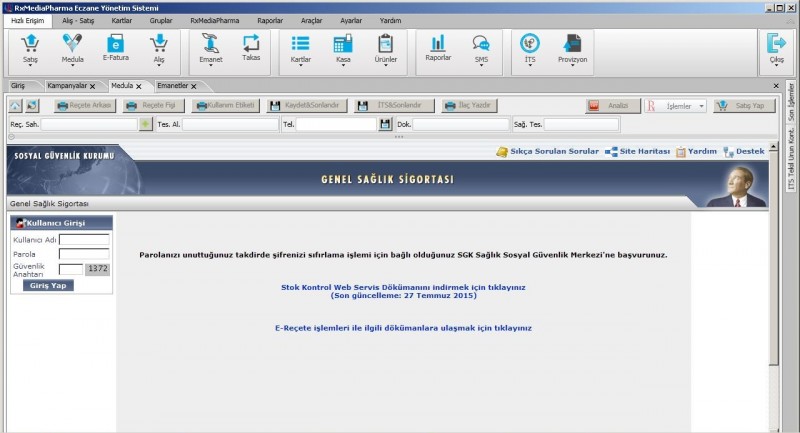Screen dimensions: 800x433
Task: Expand the Satış dropdown in toolbar
Action: click(x=30, y=67)
